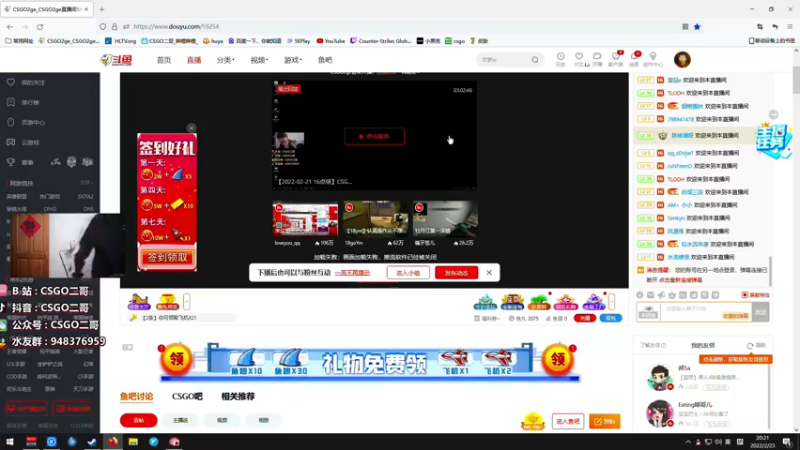Click the Douyu logo in header
This screenshot has height=450, width=800.
point(116,60)
